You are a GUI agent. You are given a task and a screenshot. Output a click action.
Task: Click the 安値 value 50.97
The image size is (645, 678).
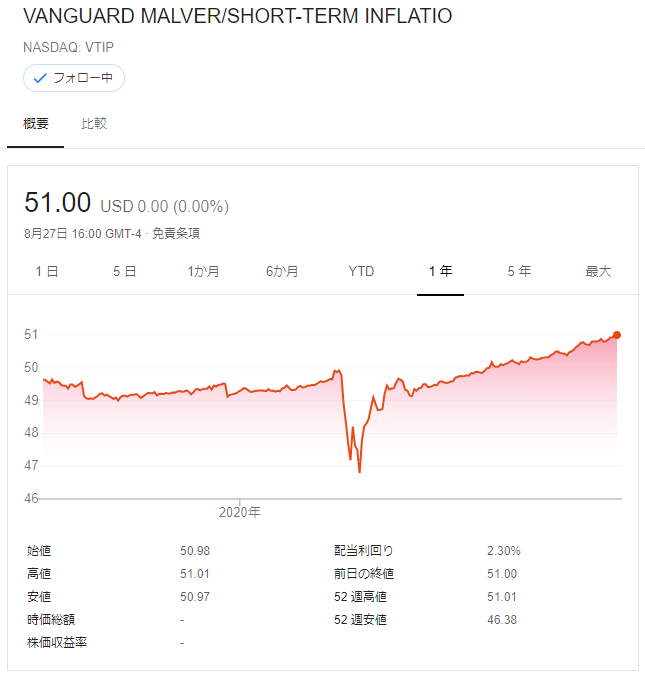195,597
